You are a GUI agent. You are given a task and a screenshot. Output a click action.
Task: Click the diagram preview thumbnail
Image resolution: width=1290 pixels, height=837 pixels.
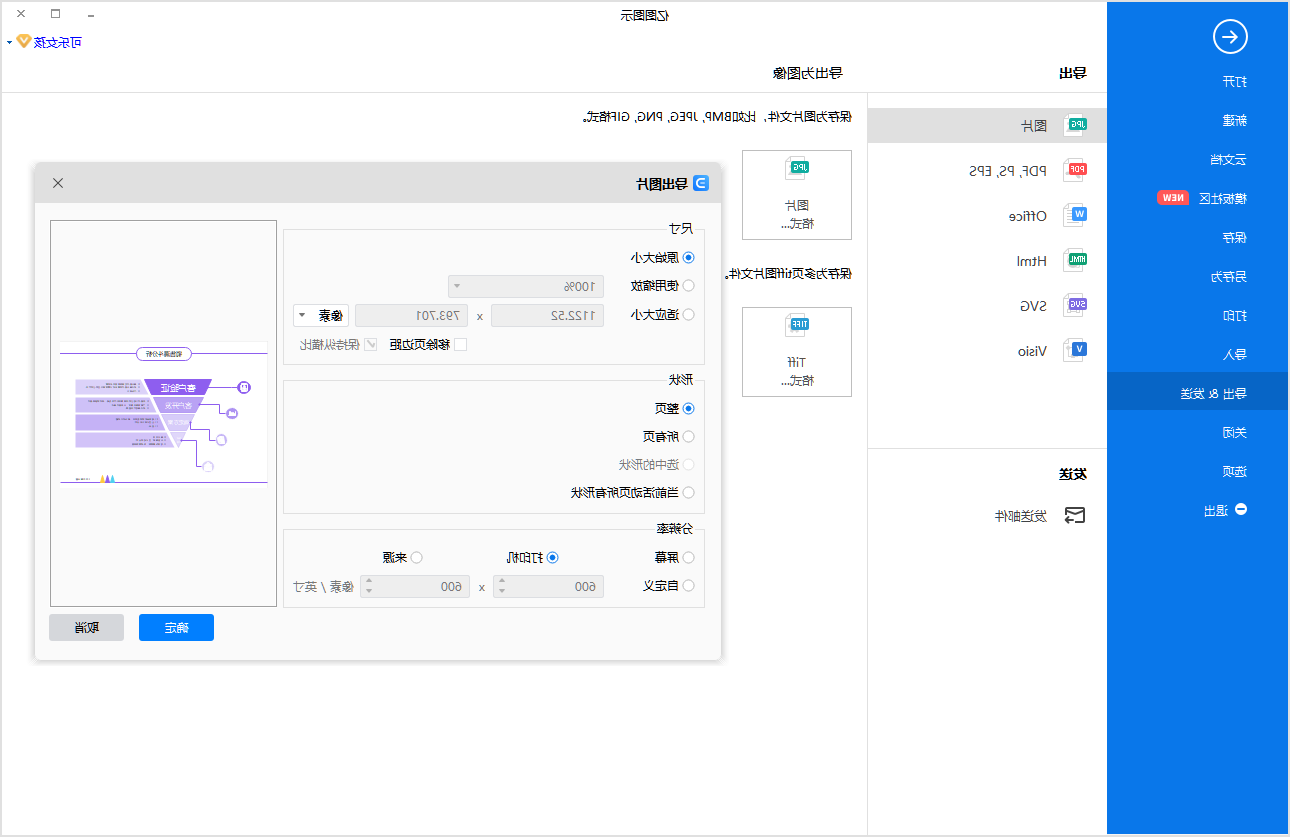163,413
